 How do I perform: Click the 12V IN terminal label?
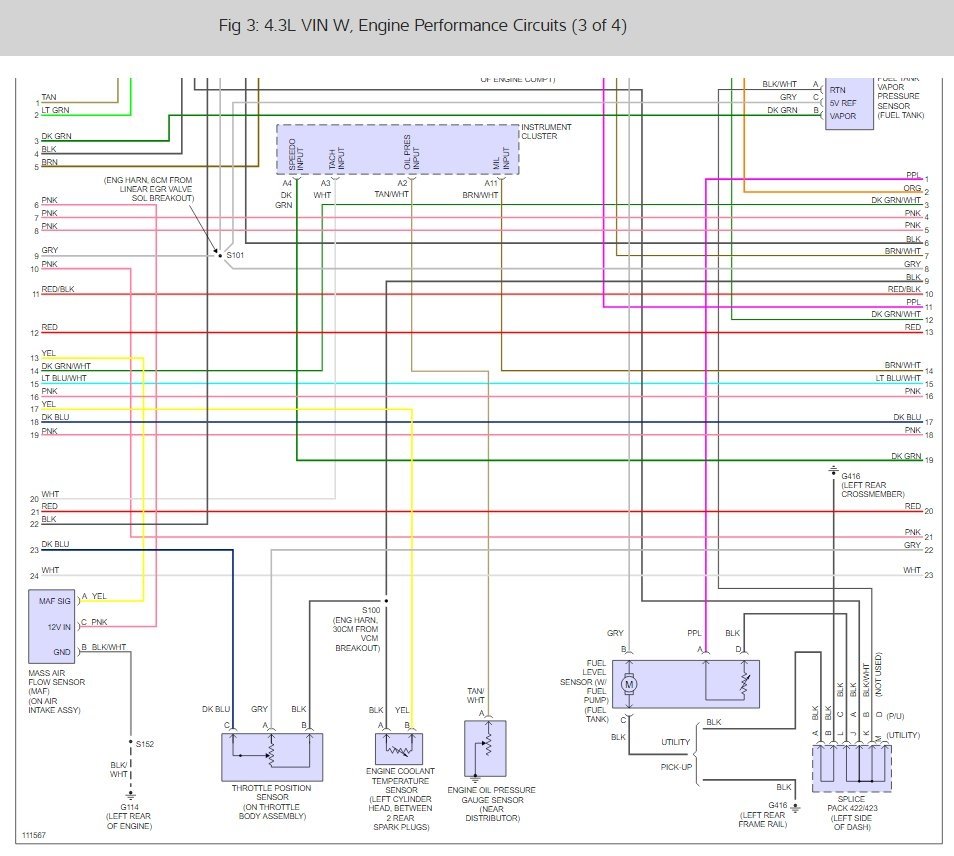tap(59, 627)
